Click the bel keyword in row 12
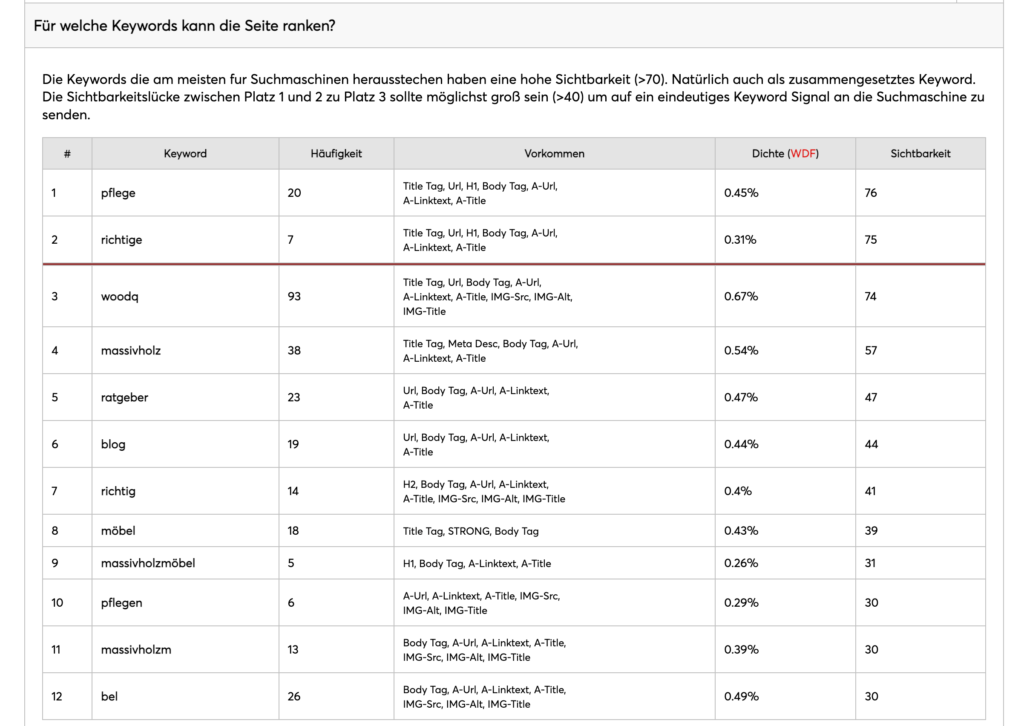The height and width of the screenshot is (726, 1024). pyautogui.click(x=109, y=697)
